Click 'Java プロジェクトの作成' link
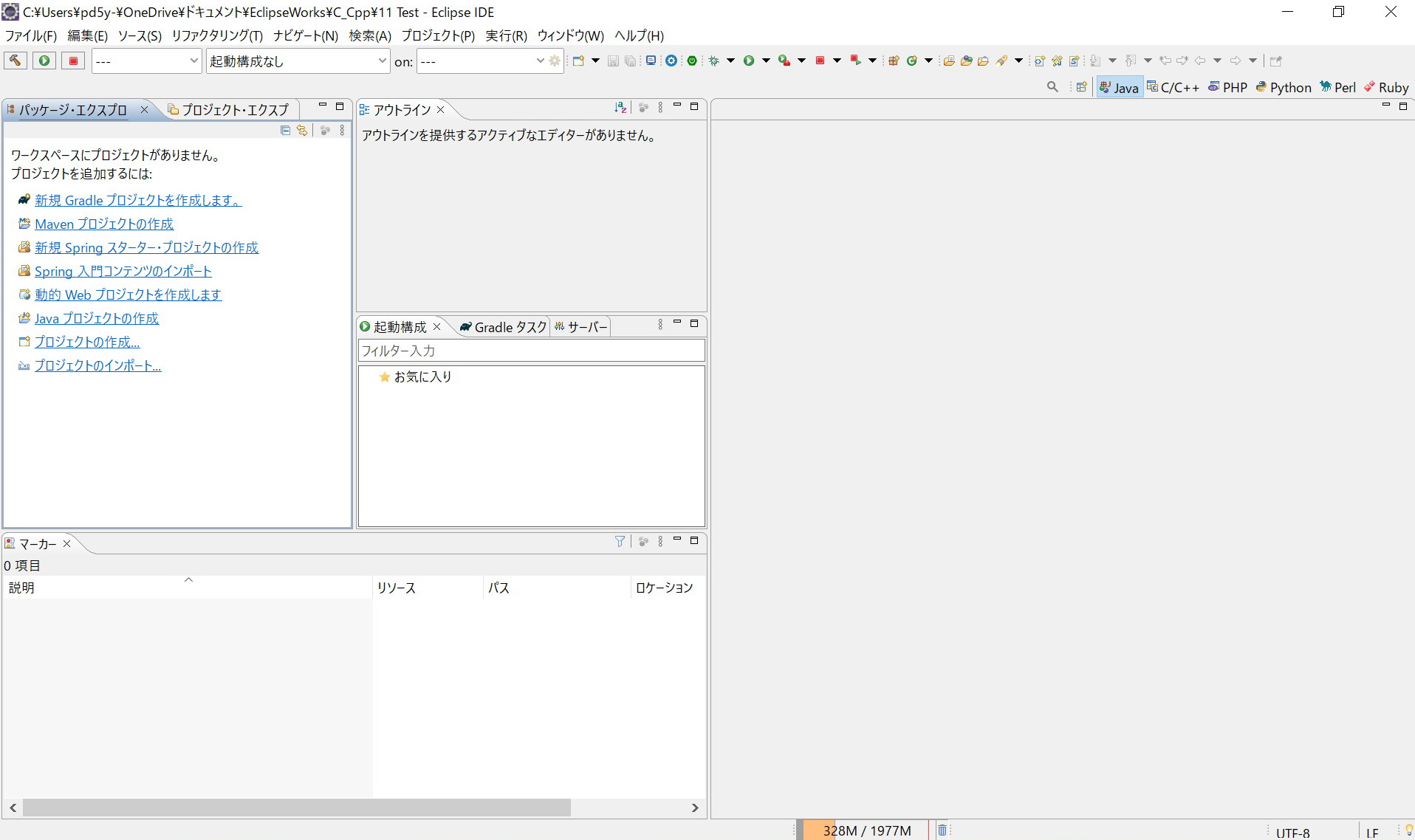The width and height of the screenshot is (1415, 840). tap(97, 318)
